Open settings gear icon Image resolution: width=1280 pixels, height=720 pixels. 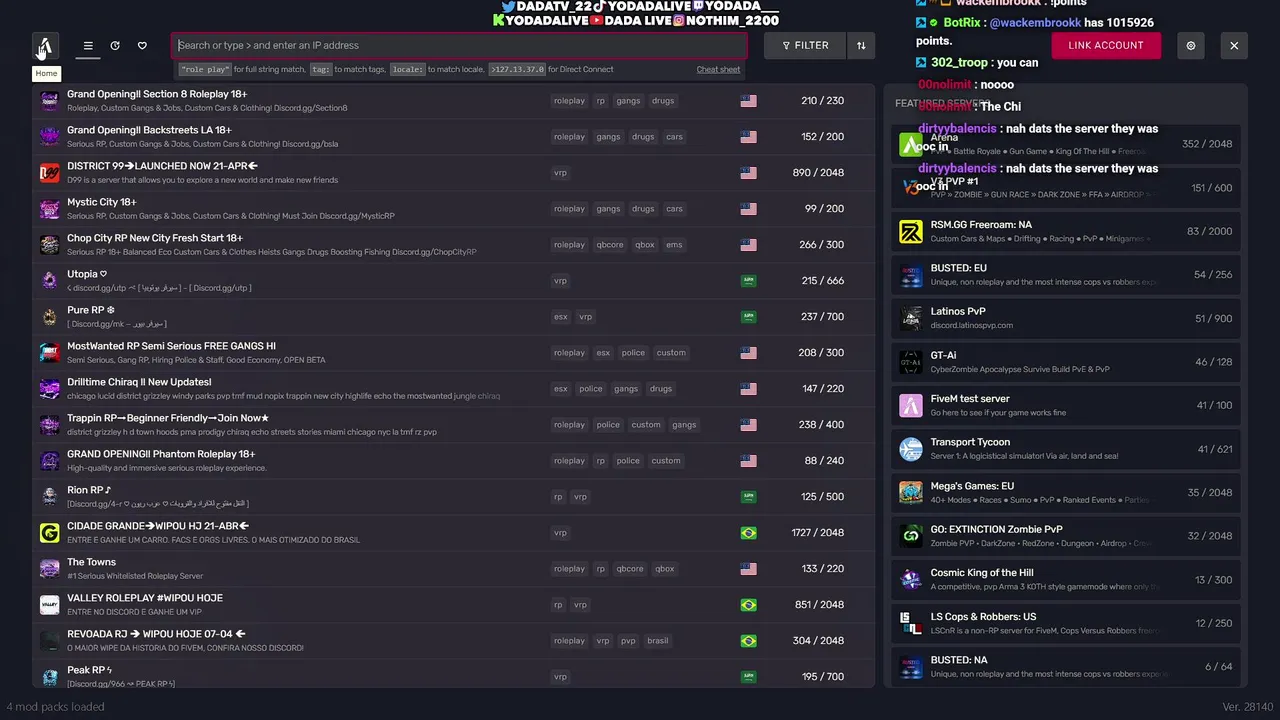click(x=1190, y=46)
